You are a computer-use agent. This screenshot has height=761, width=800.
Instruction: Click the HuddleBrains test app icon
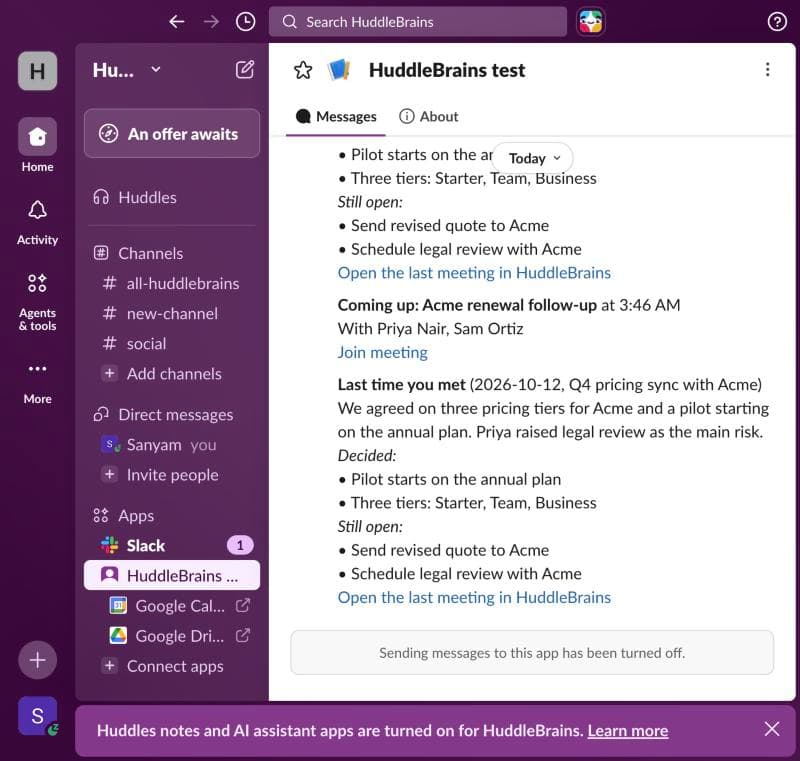[339, 70]
